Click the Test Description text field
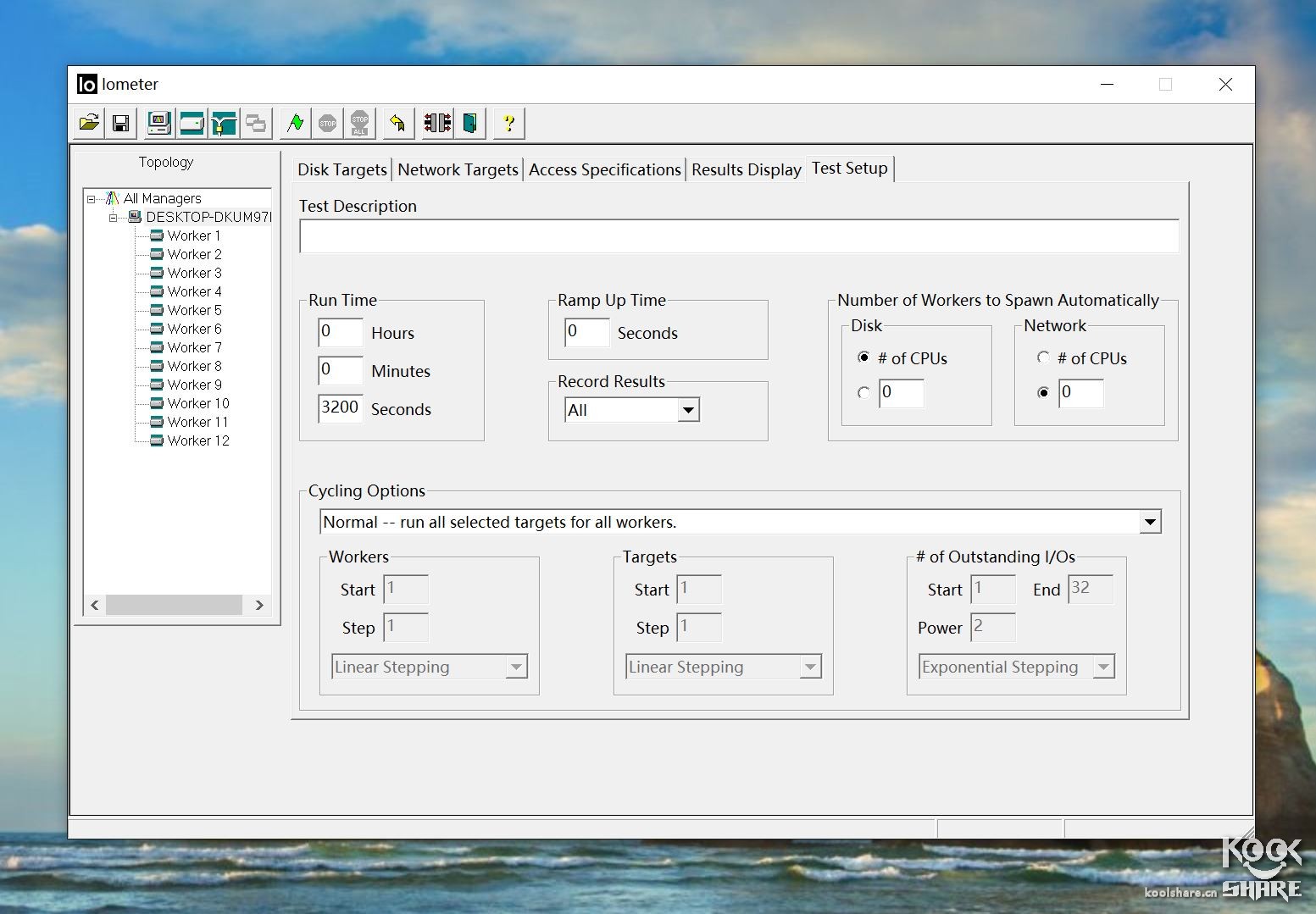Viewport: 1316px width, 914px height. 738,236
